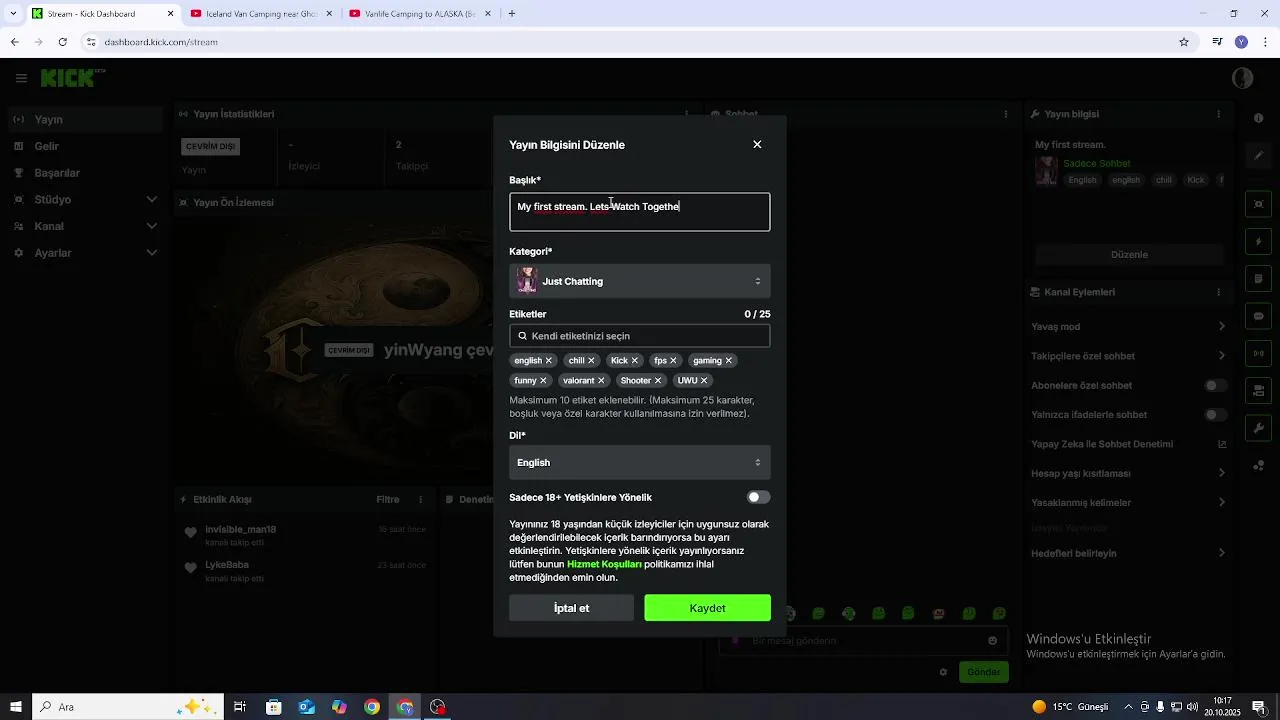The width and height of the screenshot is (1280, 720).
Task: Remove the 'chill' tag chip
Action: click(591, 360)
